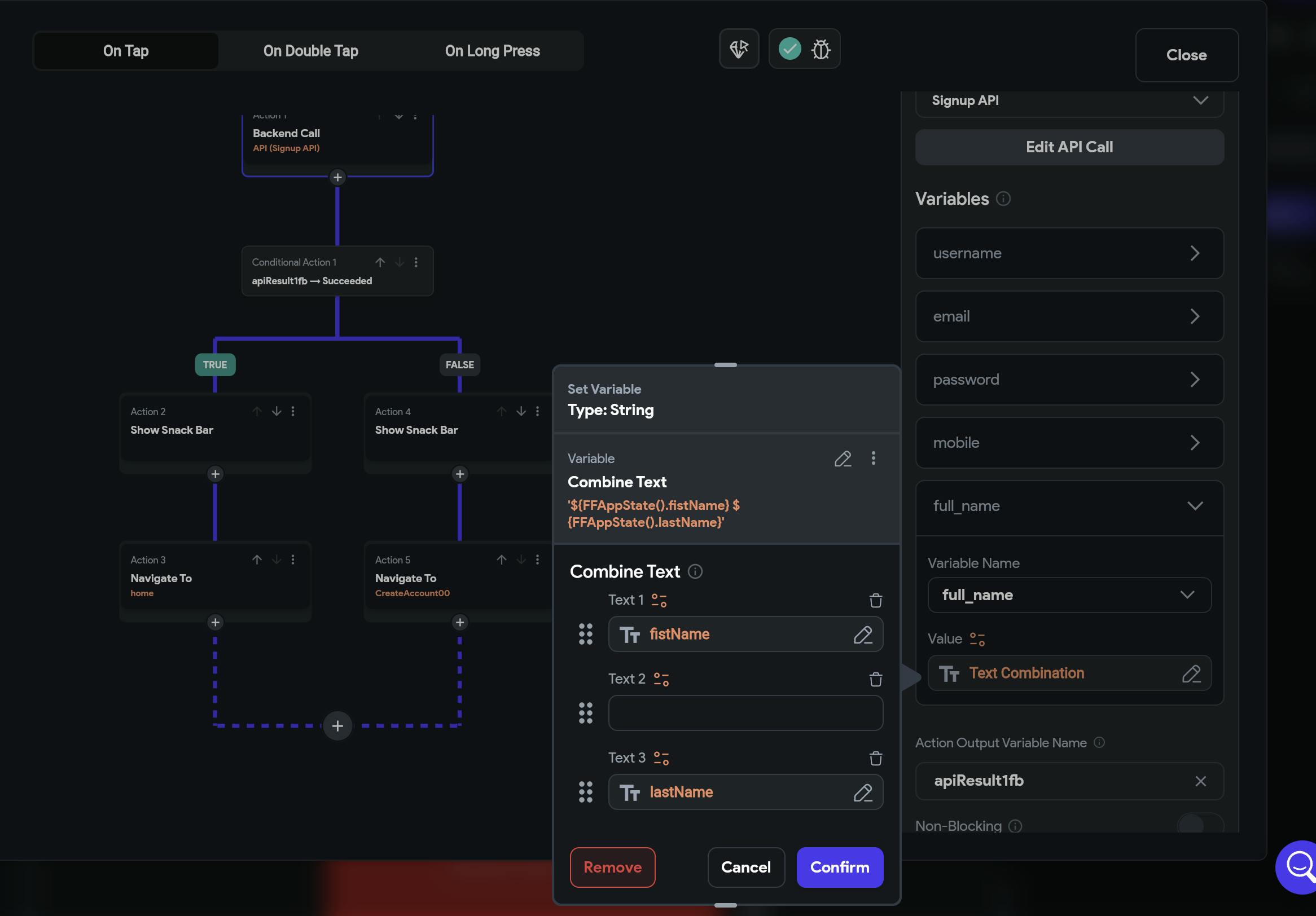Expand the username variable row
This screenshot has width=1316, height=916.
[x=1069, y=253]
